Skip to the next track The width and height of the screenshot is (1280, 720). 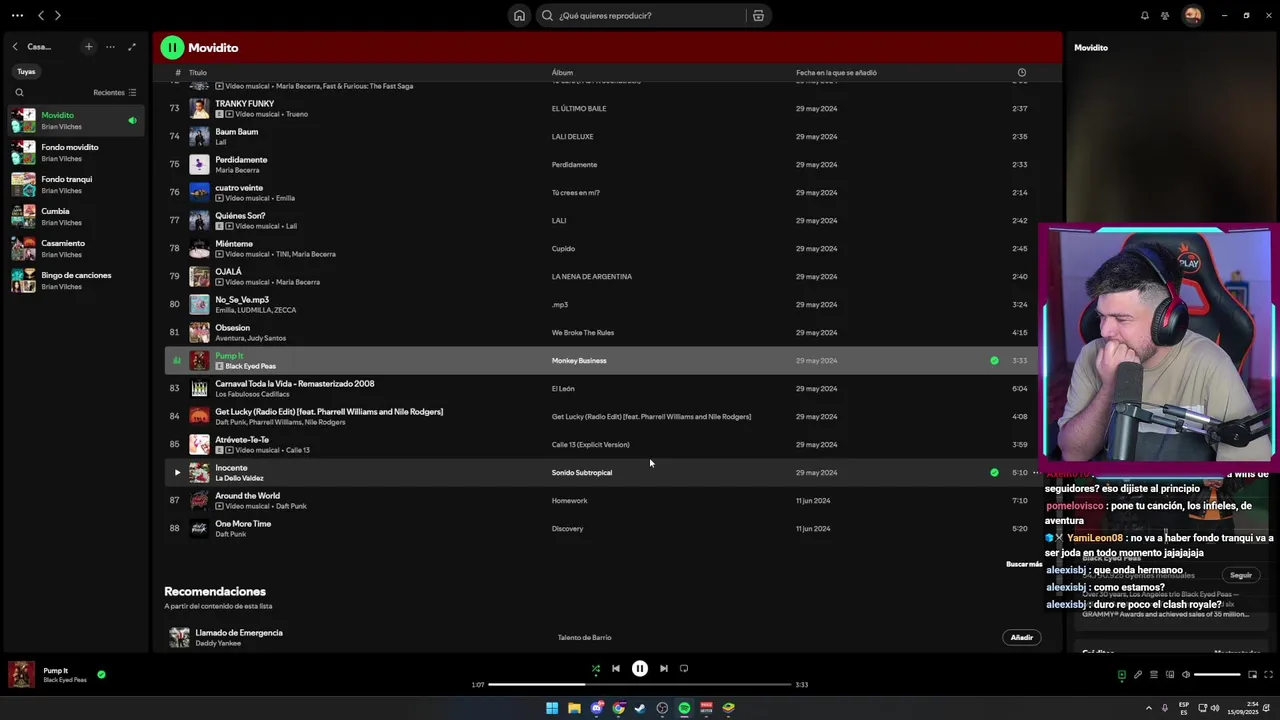663,669
